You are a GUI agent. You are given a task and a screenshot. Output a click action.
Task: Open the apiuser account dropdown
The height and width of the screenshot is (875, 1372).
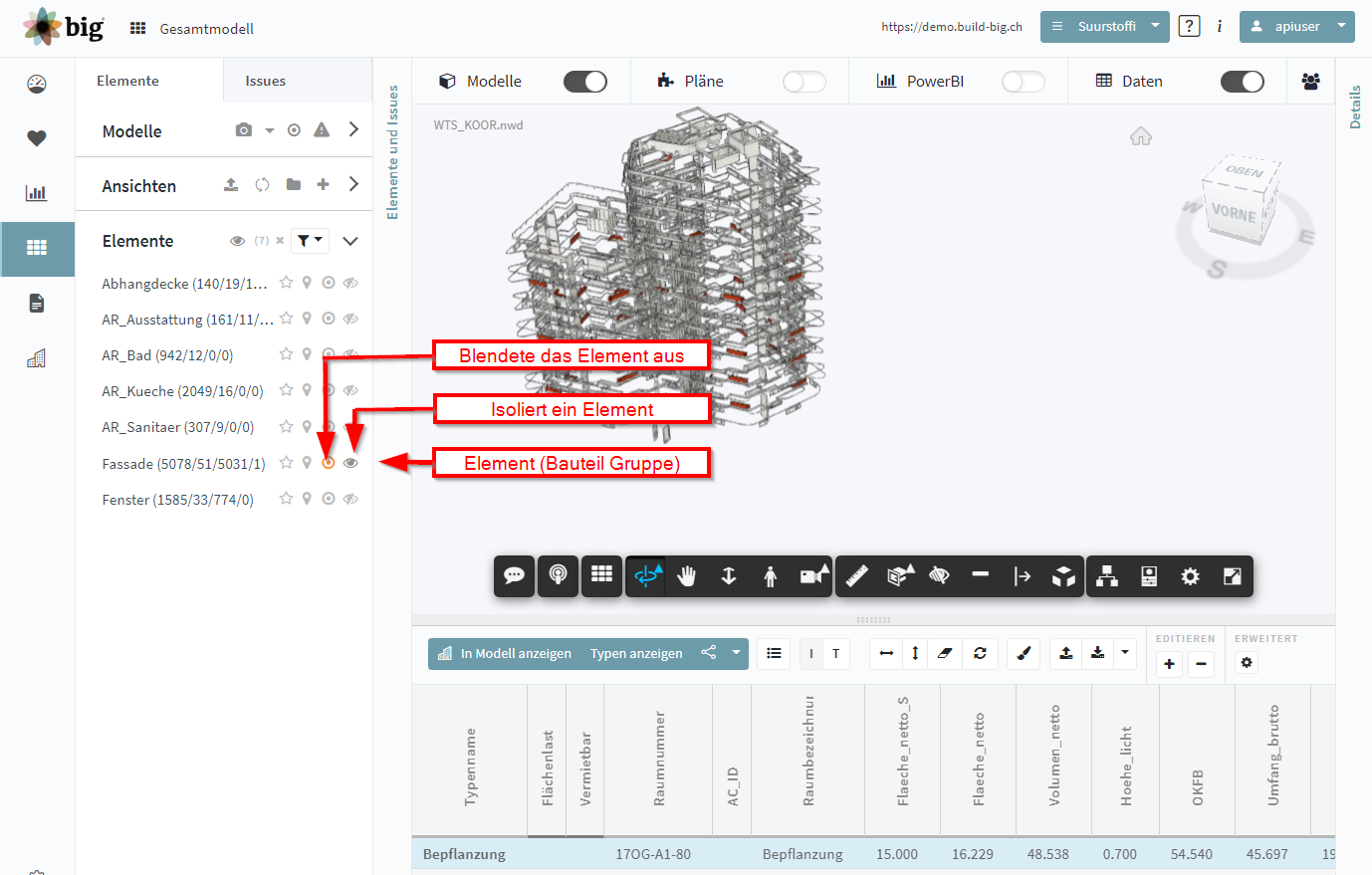tap(1297, 27)
